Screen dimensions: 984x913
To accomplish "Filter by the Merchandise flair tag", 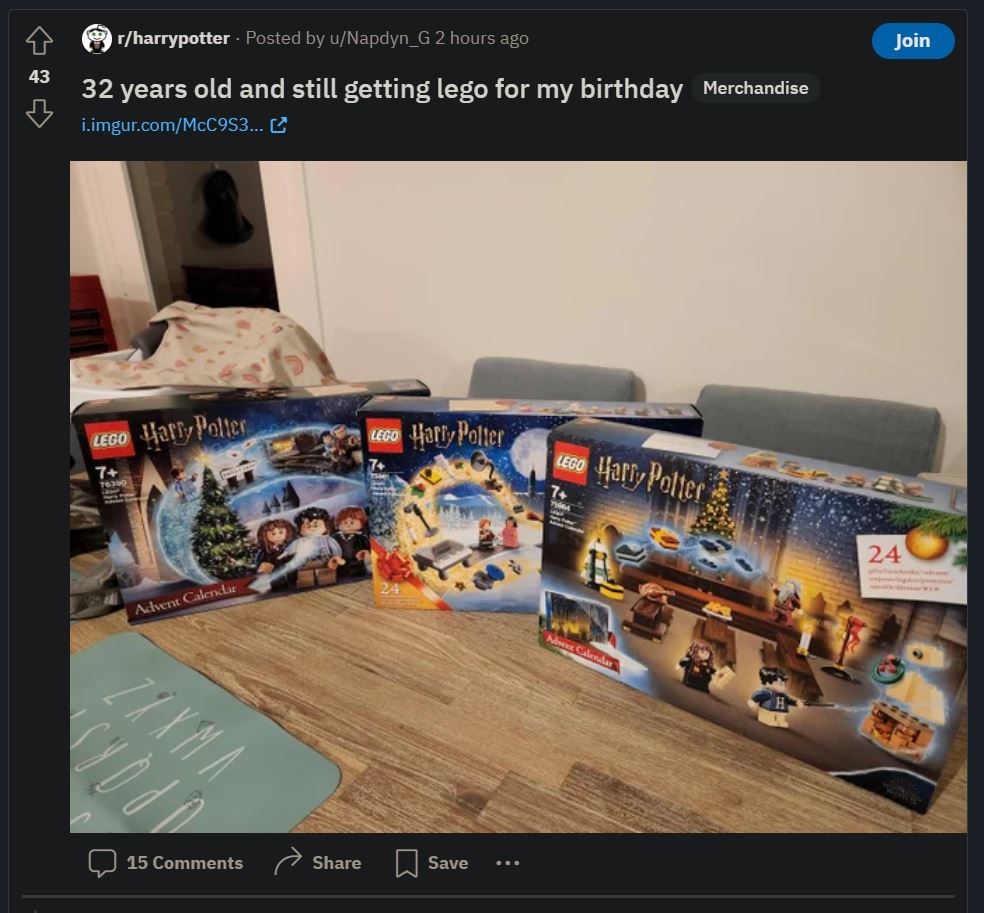I will pyautogui.click(x=756, y=88).
